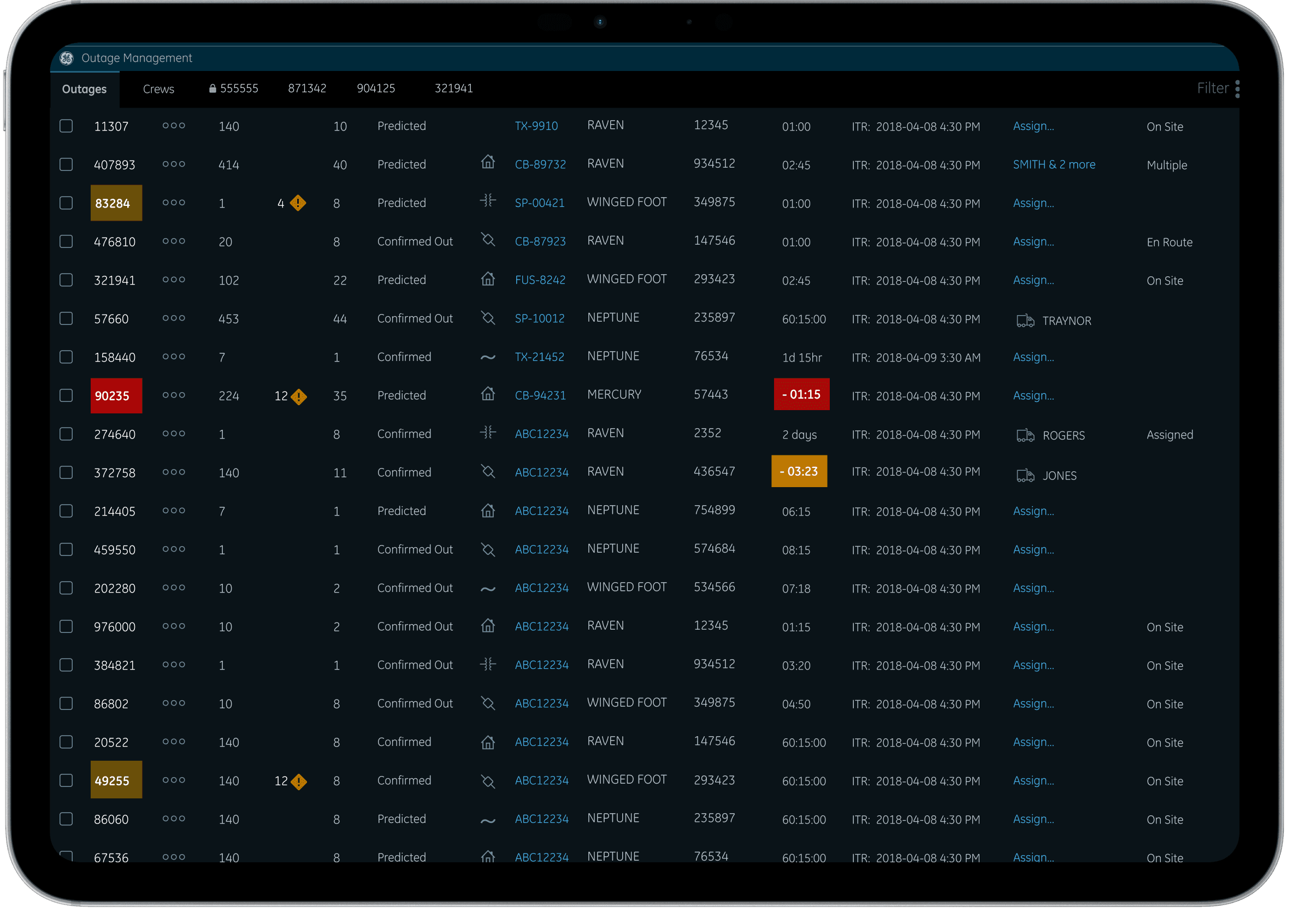Click wave icon in row 158440
This screenshot has height=924, width=1293.
click(x=488, y=357)
